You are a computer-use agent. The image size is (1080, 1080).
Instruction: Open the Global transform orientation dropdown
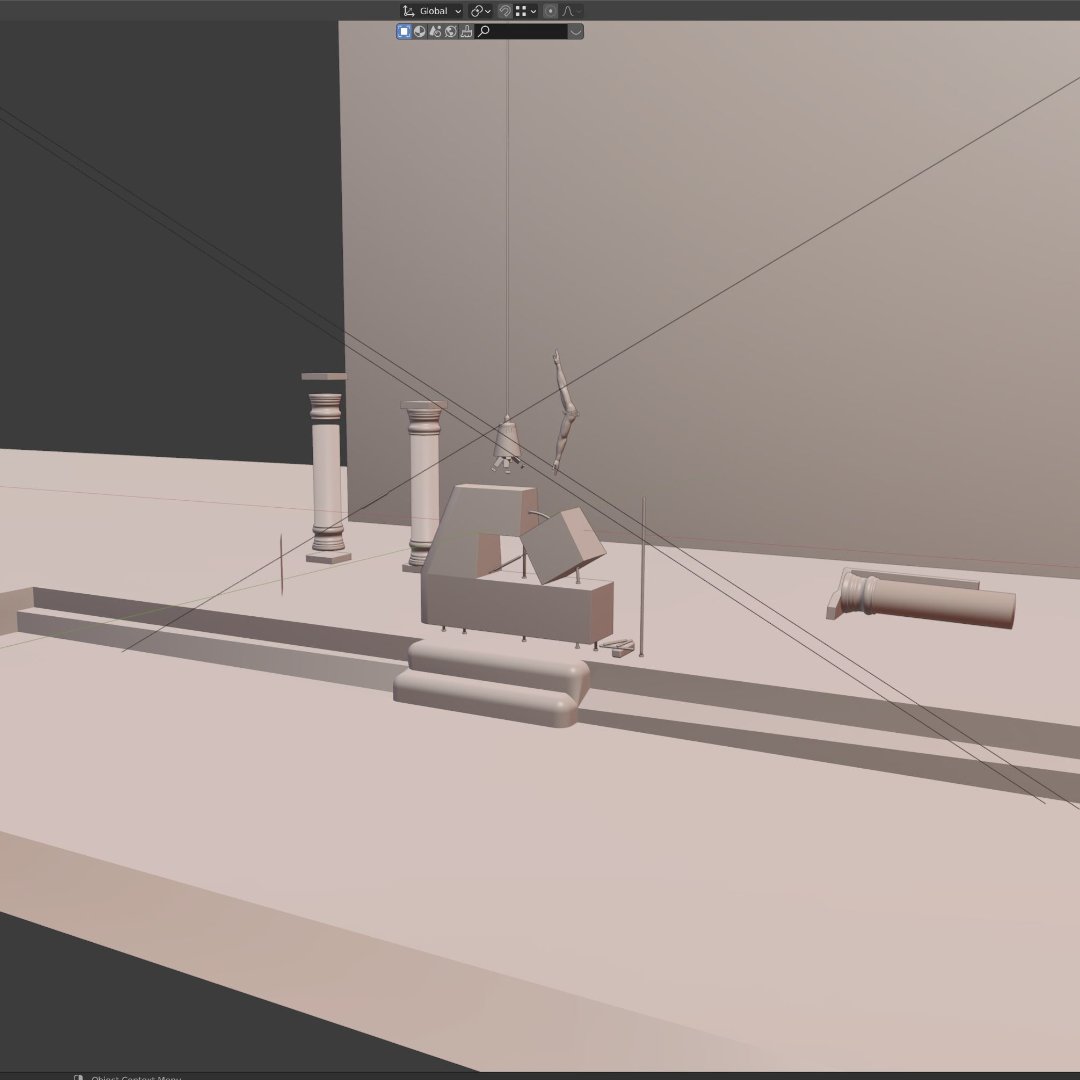[431, 11]
